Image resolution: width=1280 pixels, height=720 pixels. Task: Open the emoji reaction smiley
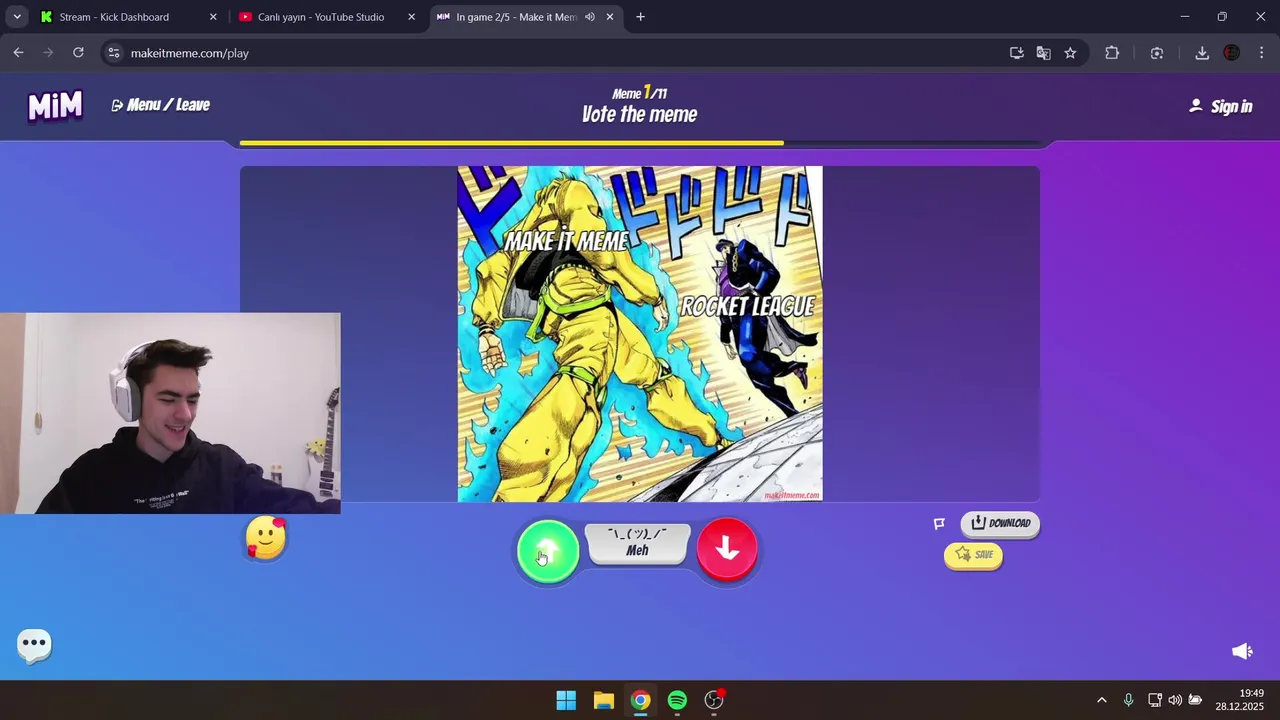click(x=266, y=539)
